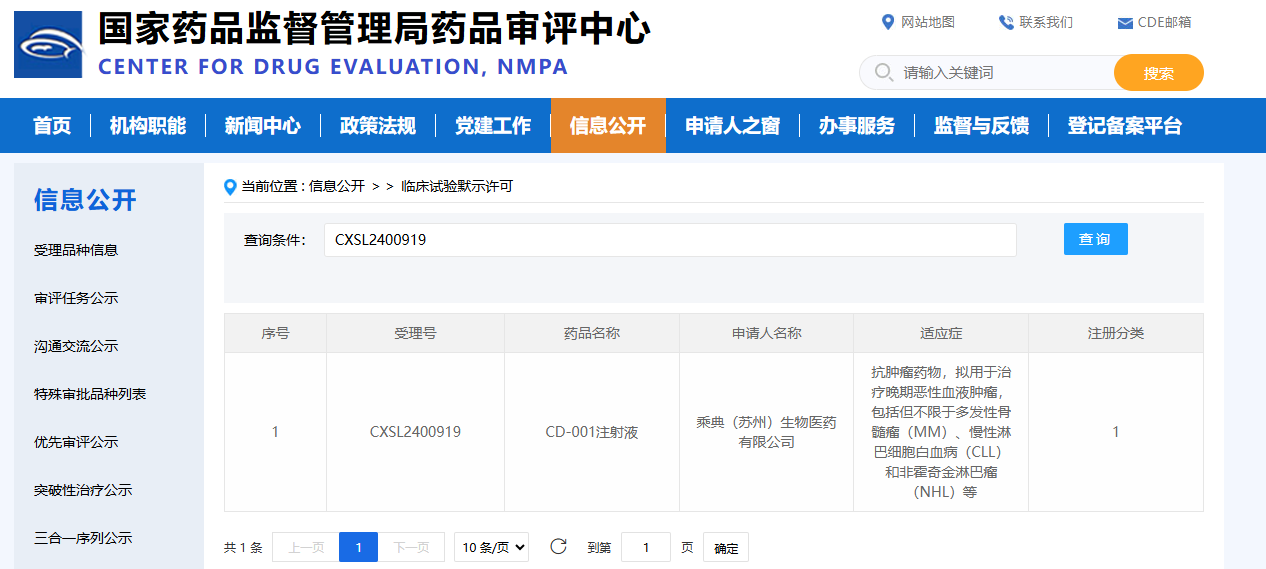Open 申请人之窗 in navigation bar
1266x569 pixels.
click(x=732, y=126)
